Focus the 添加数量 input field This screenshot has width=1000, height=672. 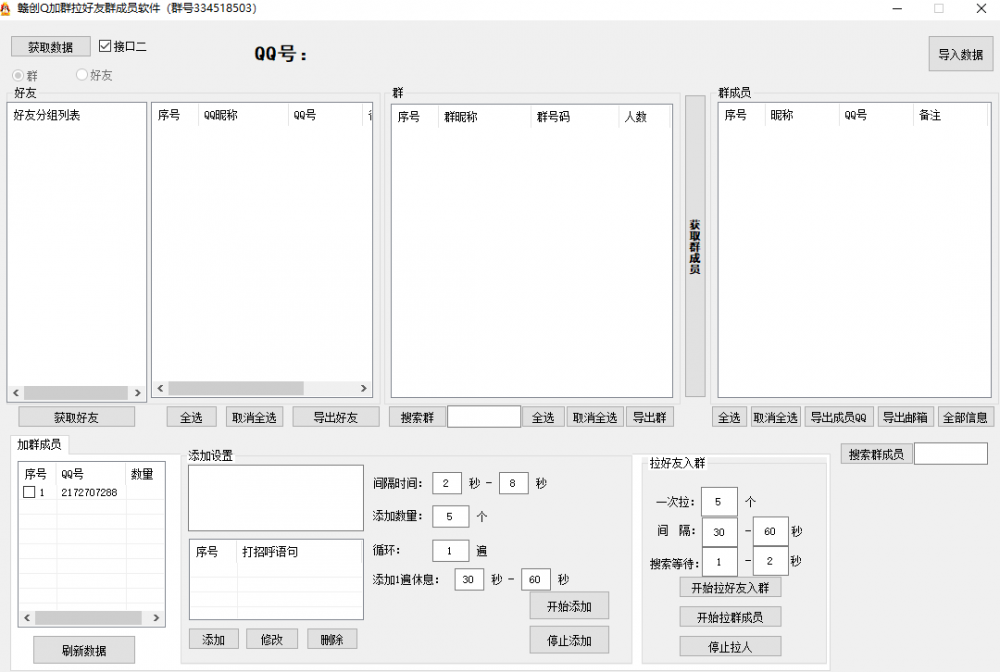pyautogui.click(x=450, y=516)
